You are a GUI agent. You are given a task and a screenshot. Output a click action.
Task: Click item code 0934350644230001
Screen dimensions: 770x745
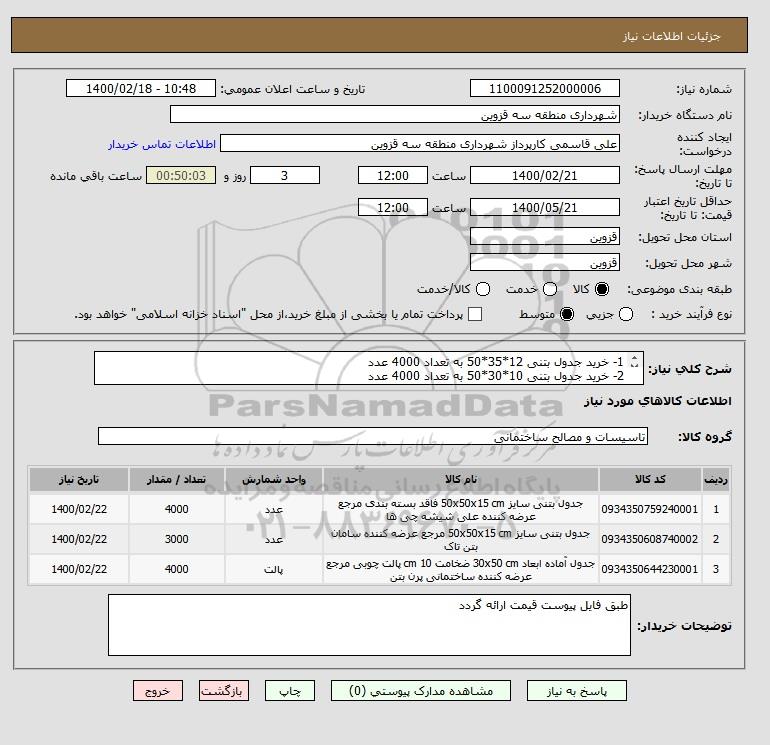tap(650, 569)
